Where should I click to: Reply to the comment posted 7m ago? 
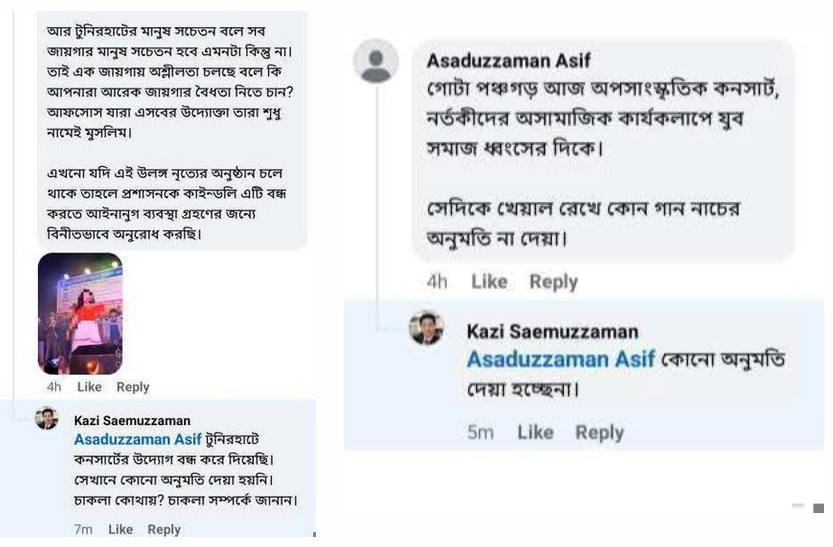coord(163,529)
